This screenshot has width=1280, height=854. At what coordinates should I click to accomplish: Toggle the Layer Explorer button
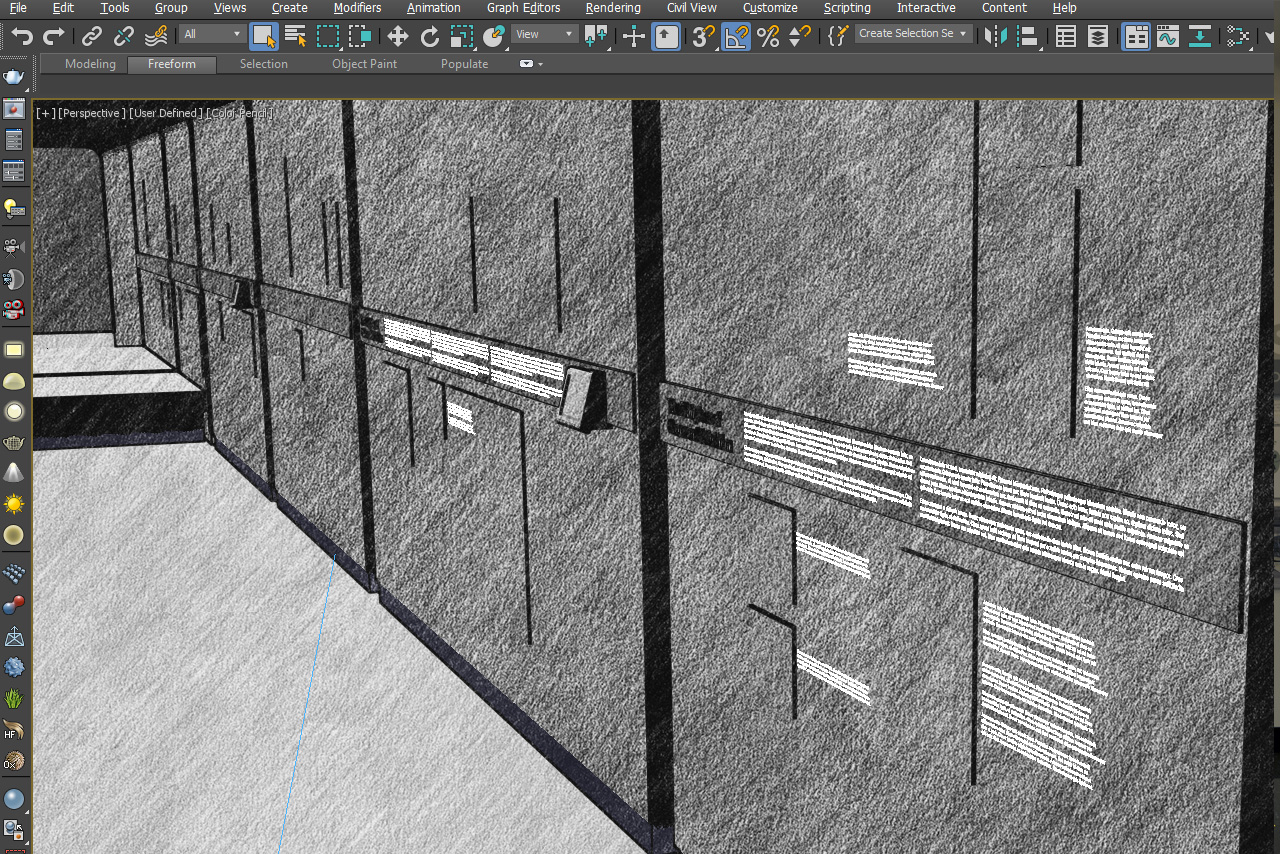pyautogui.click(x=1098, y=37)
